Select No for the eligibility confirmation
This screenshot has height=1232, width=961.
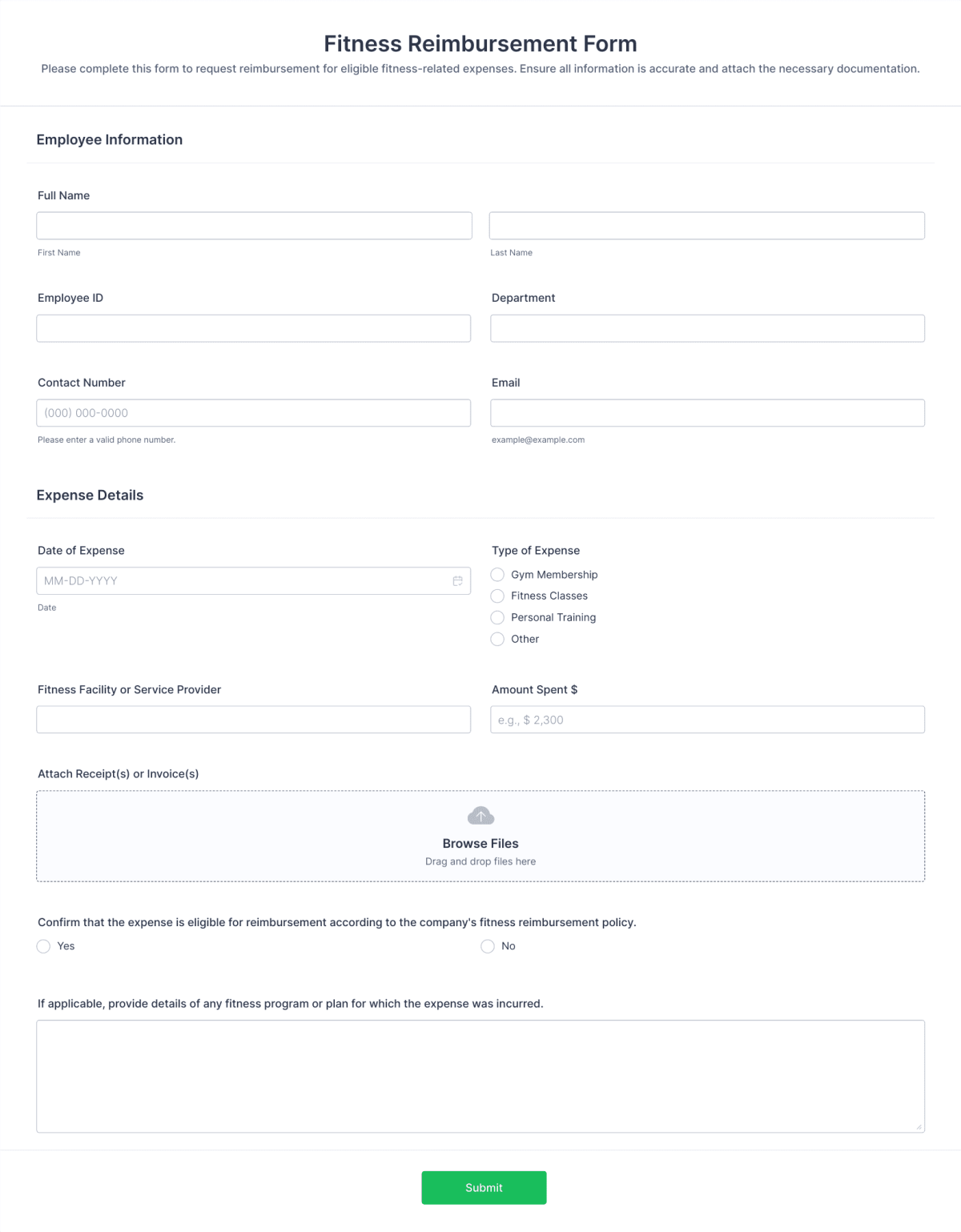[x=487, y=946]
